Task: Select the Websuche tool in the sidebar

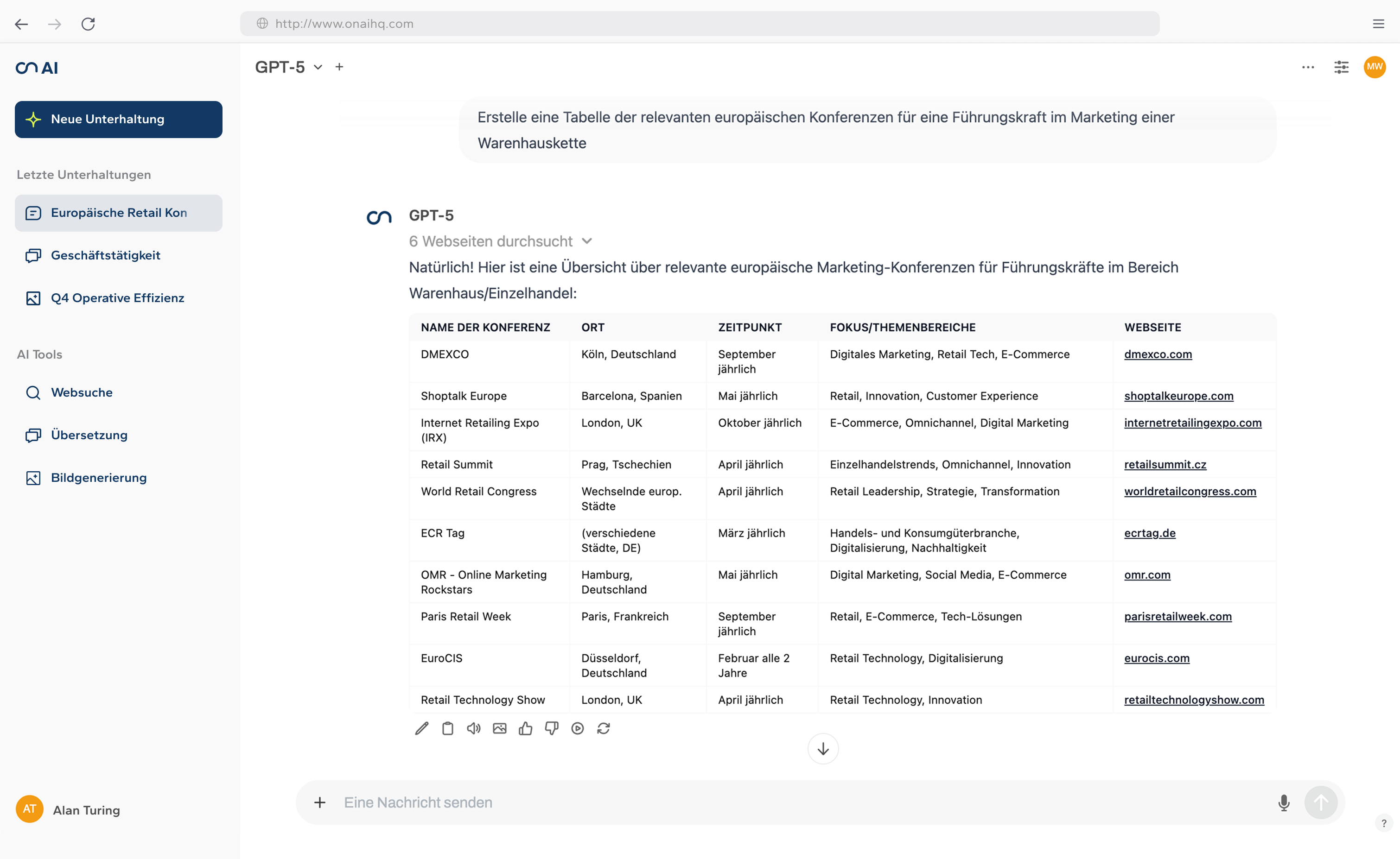Action: click(x=82, y=392)
